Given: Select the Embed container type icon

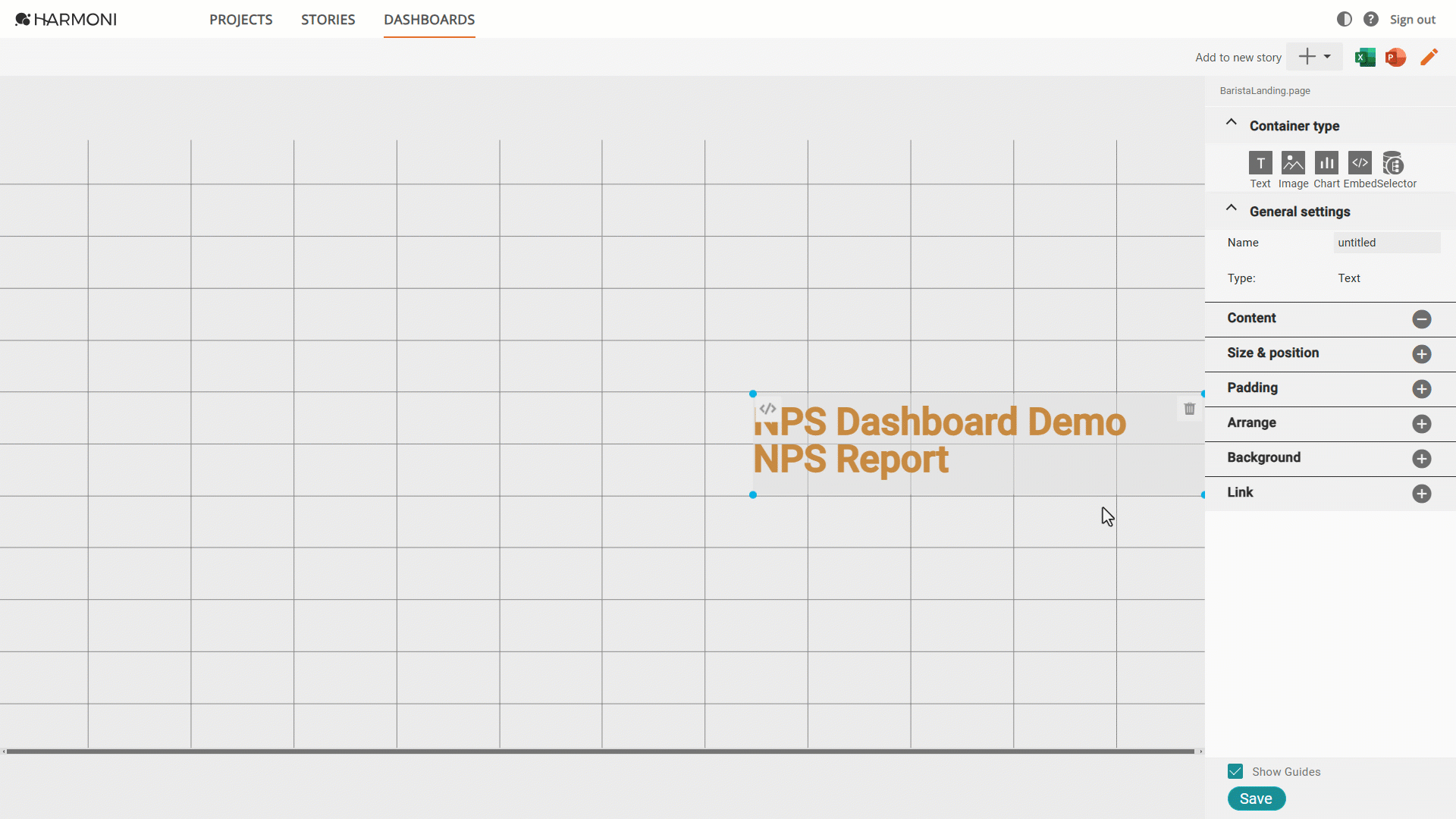Looking at the screenshot, I should pos(1360,163).
